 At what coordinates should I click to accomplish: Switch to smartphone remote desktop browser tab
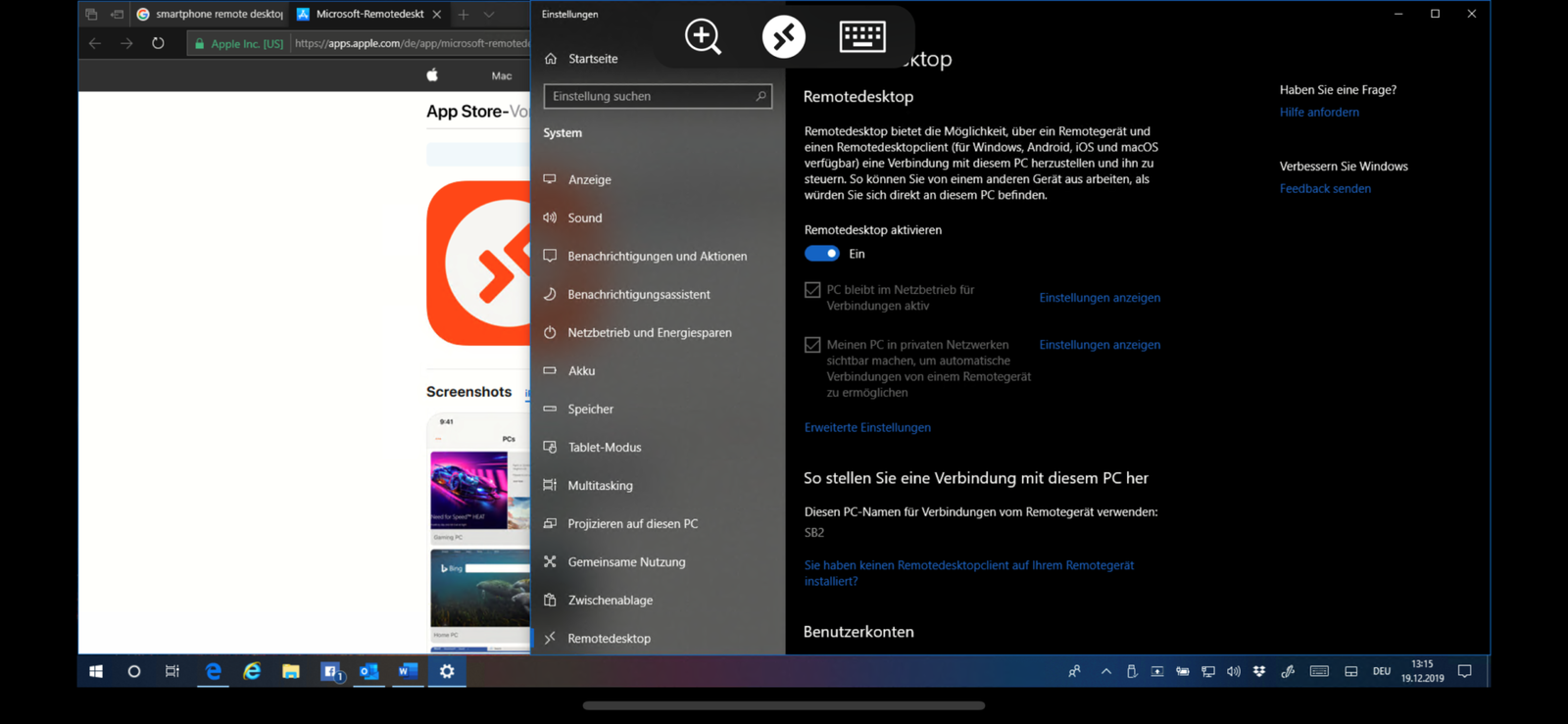[210, 14]
